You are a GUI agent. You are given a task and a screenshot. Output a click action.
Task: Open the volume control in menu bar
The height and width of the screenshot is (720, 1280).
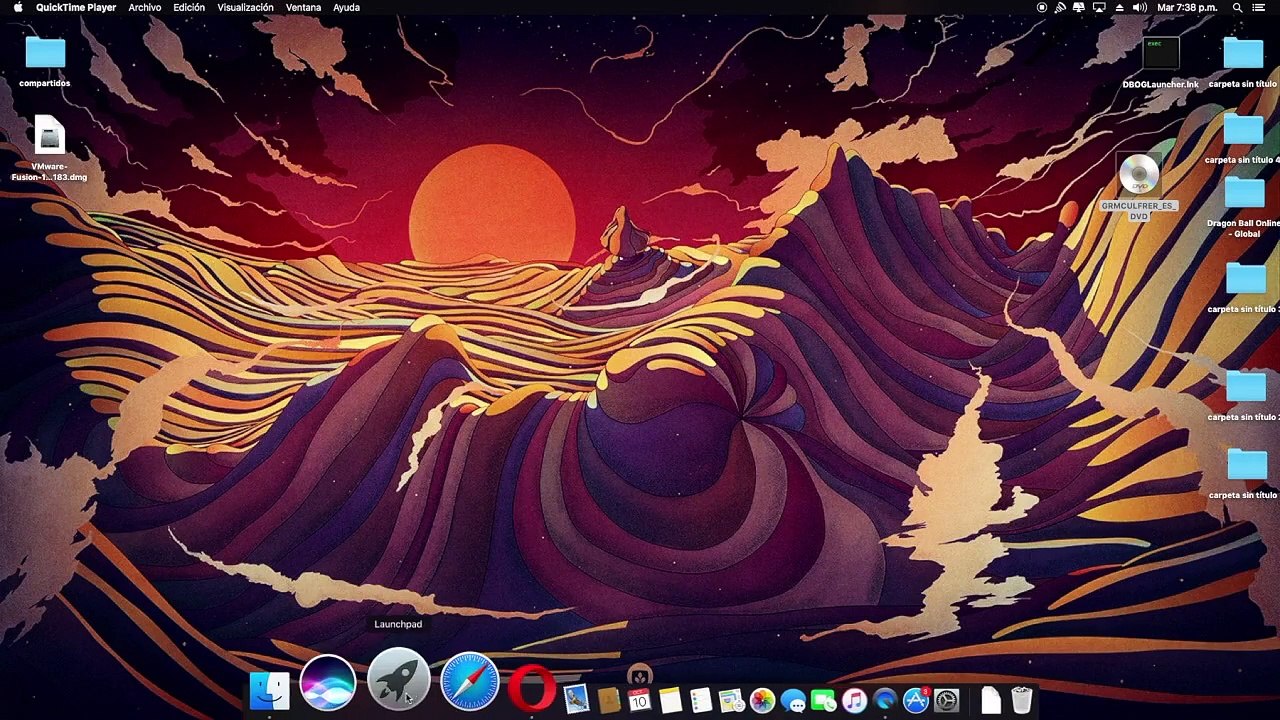click(x=1139, y=8)
